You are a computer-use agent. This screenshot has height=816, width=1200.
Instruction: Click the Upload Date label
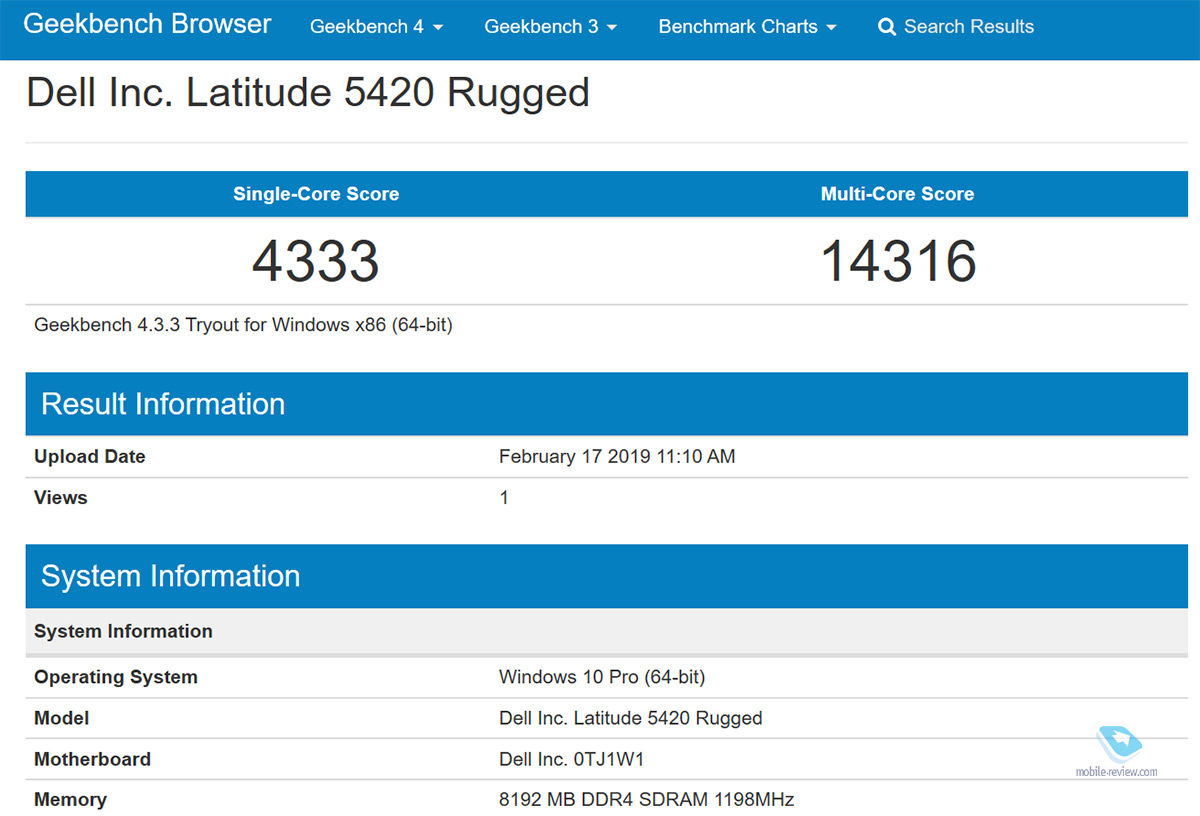(x=90, y=457)
